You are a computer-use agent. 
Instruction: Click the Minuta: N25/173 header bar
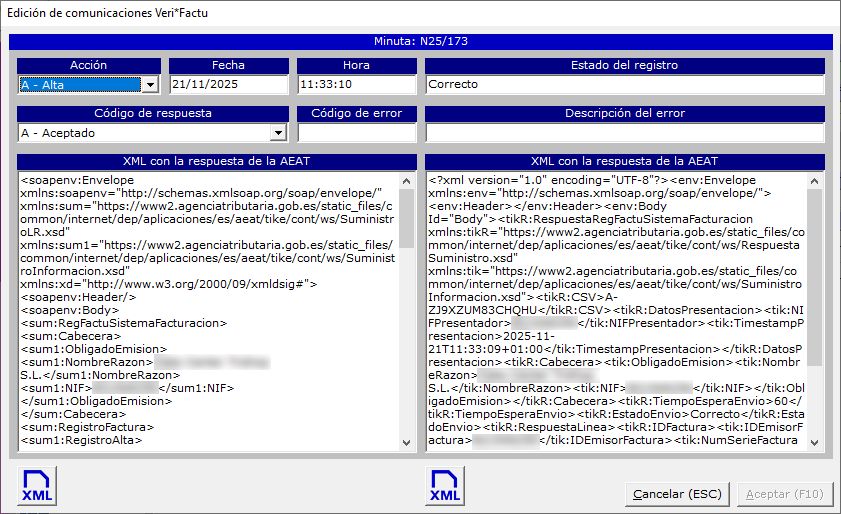[x=420, y=42]
